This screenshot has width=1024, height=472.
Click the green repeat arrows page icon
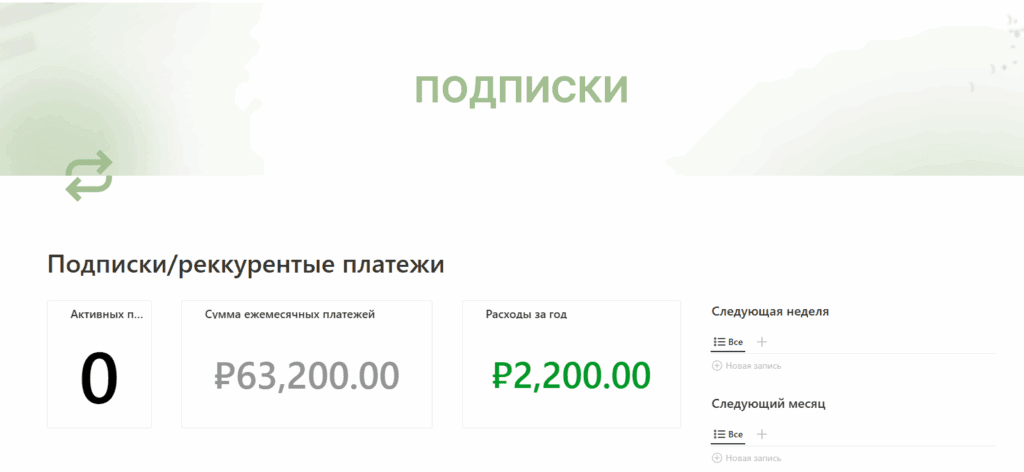(x=89, y=176)
